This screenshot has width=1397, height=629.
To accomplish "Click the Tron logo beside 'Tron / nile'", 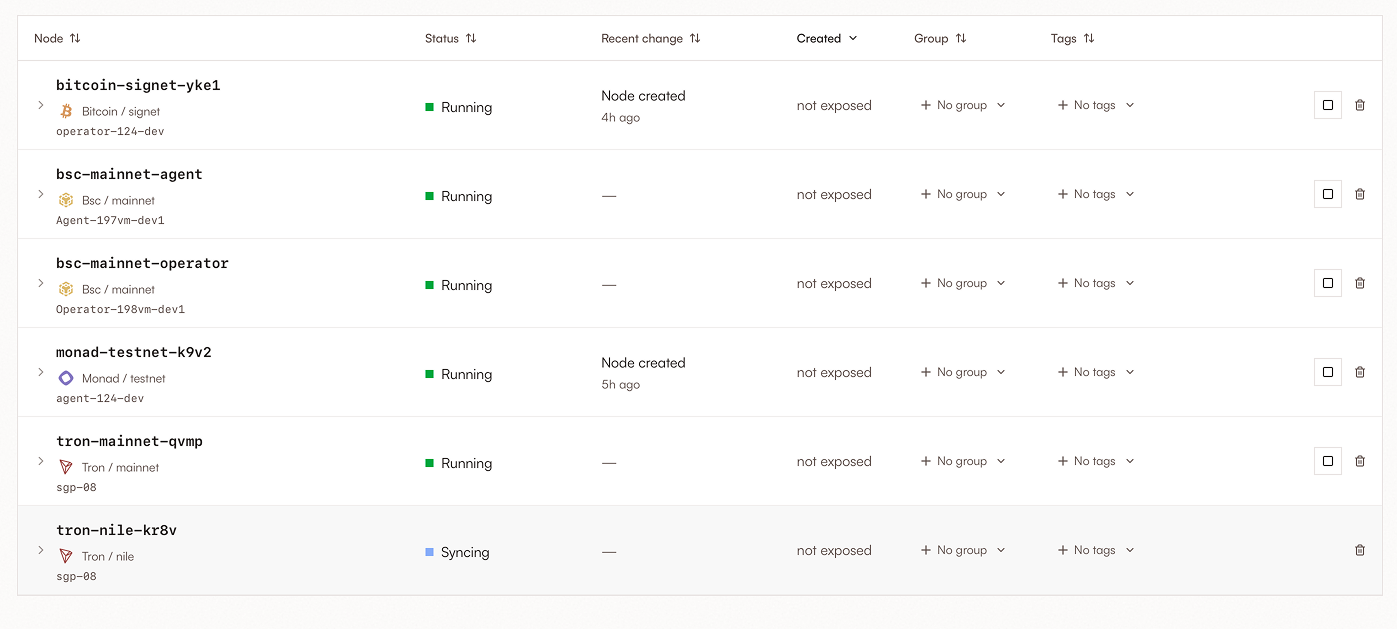I will 66,556.
